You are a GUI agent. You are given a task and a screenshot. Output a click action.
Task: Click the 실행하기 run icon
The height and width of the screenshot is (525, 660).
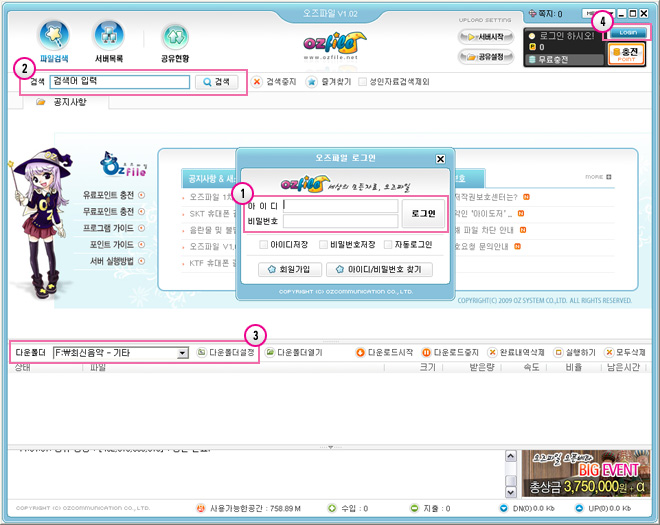point(558,352)
